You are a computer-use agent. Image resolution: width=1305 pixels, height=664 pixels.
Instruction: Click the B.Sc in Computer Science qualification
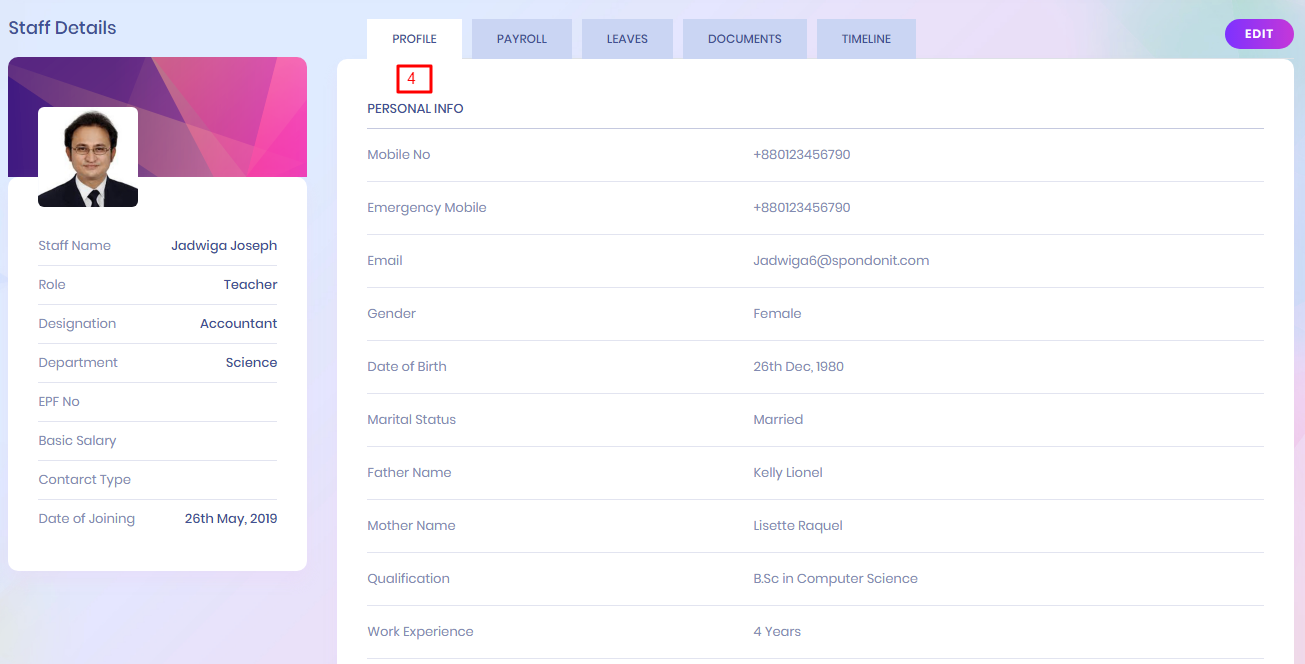point(835,579)
